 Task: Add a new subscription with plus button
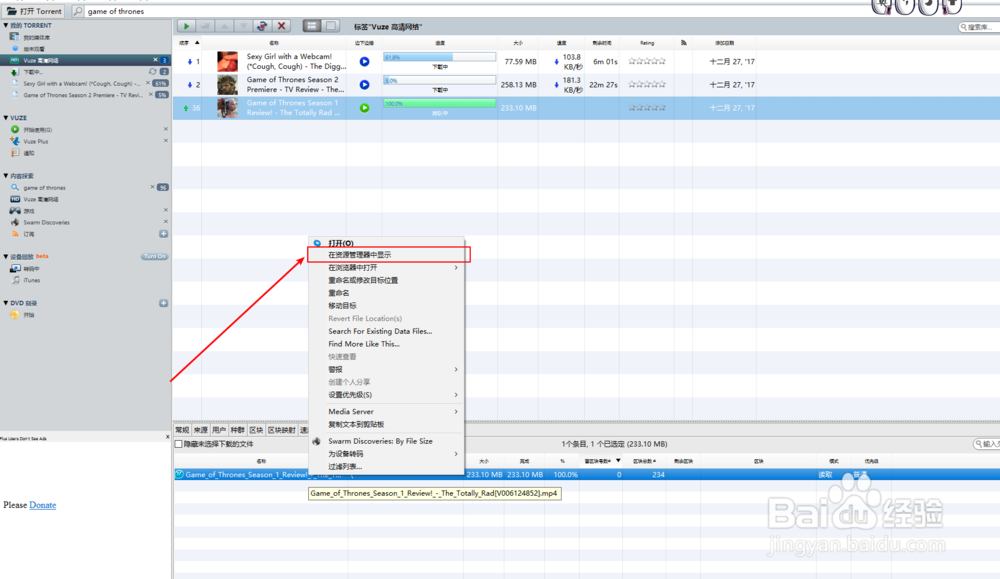tap(163, 234)
